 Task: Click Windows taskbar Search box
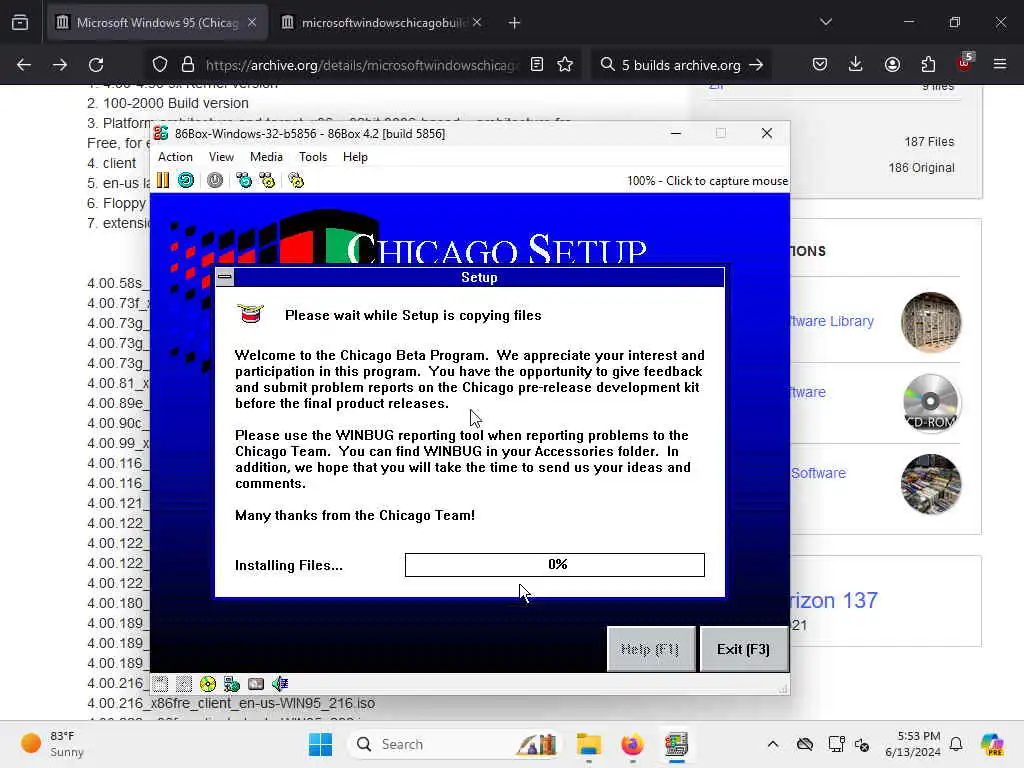click(x=455, y=744)
